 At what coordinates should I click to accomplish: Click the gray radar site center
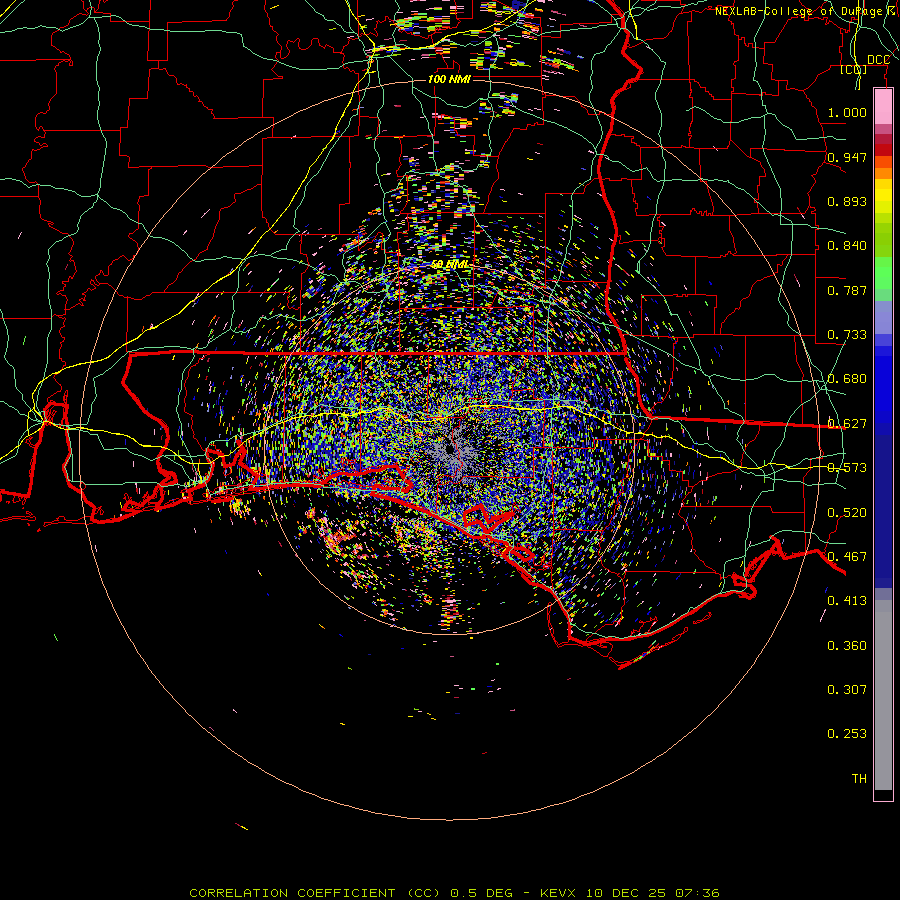point(451,449)
